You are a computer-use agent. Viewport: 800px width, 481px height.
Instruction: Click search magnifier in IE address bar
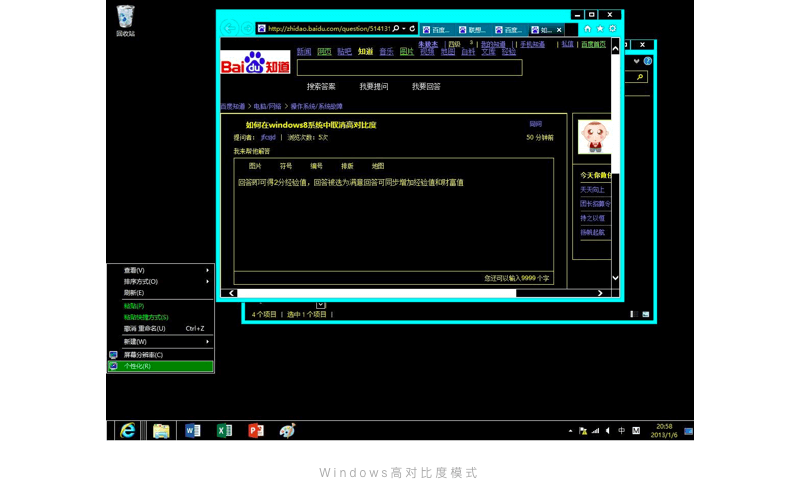[x=396, y=29]
